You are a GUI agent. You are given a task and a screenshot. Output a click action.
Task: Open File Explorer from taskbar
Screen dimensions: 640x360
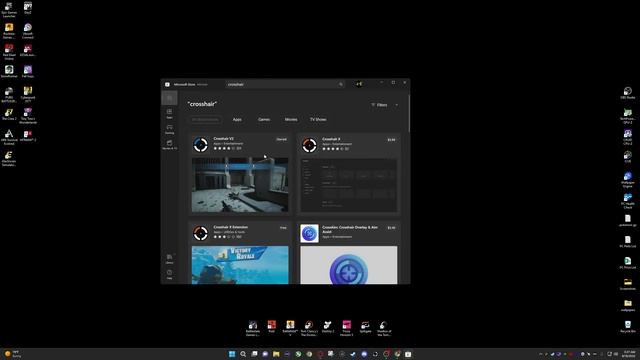pos(276,354)
